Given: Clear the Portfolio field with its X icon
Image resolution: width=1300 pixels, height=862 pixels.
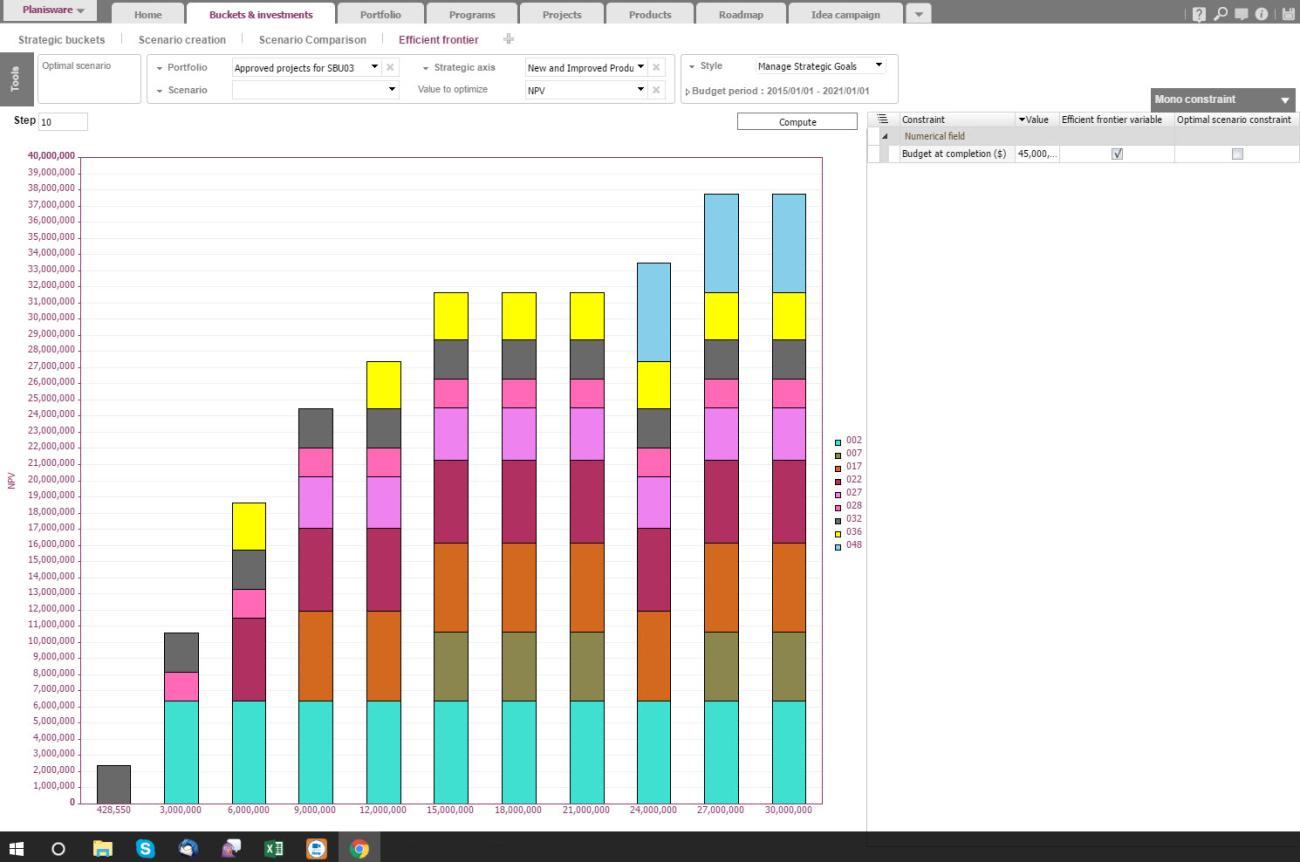Looking at the screenshot, I should [390, 67].
